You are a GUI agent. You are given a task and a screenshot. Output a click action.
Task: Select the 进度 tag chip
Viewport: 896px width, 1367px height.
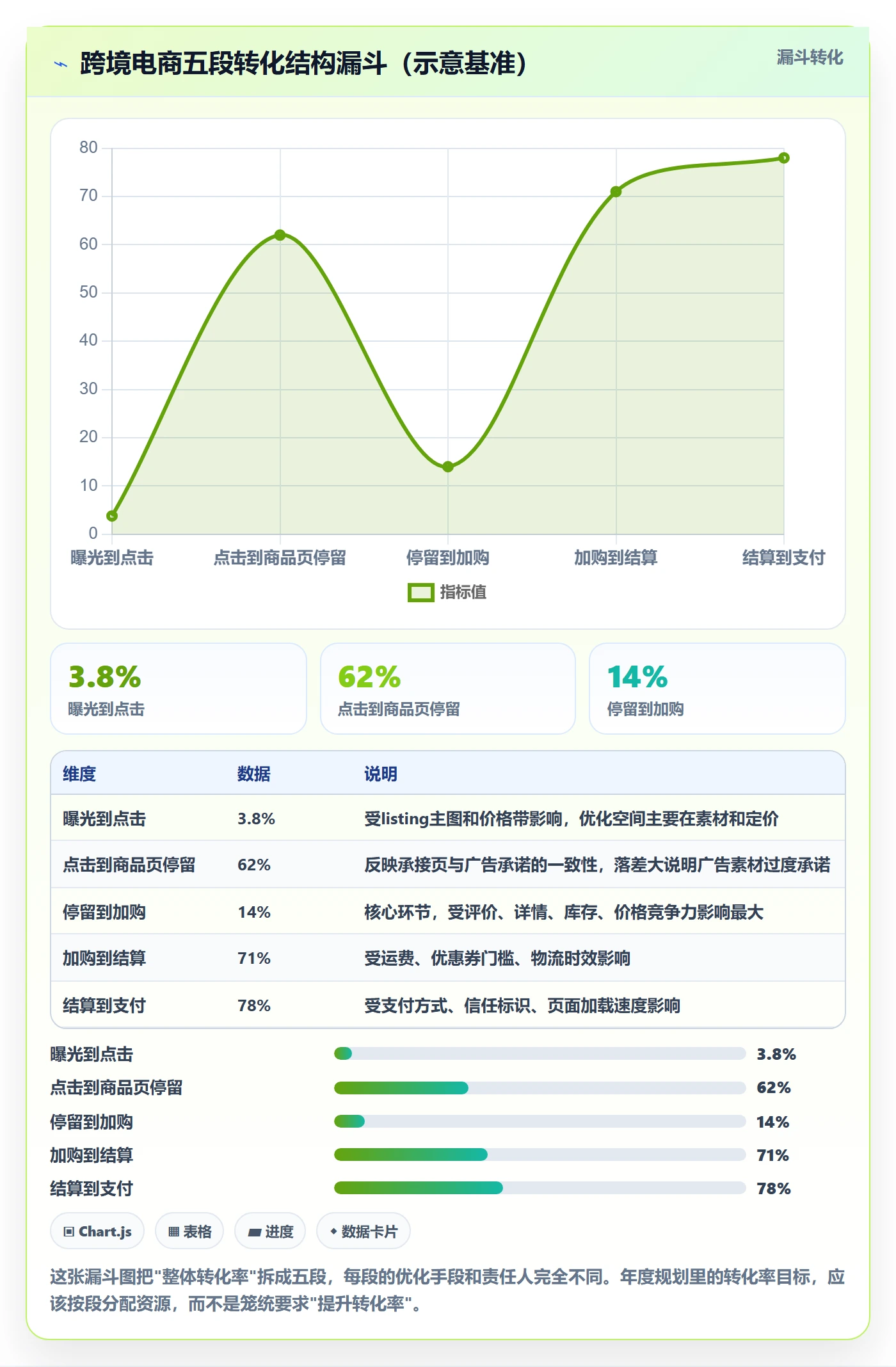270,1231
